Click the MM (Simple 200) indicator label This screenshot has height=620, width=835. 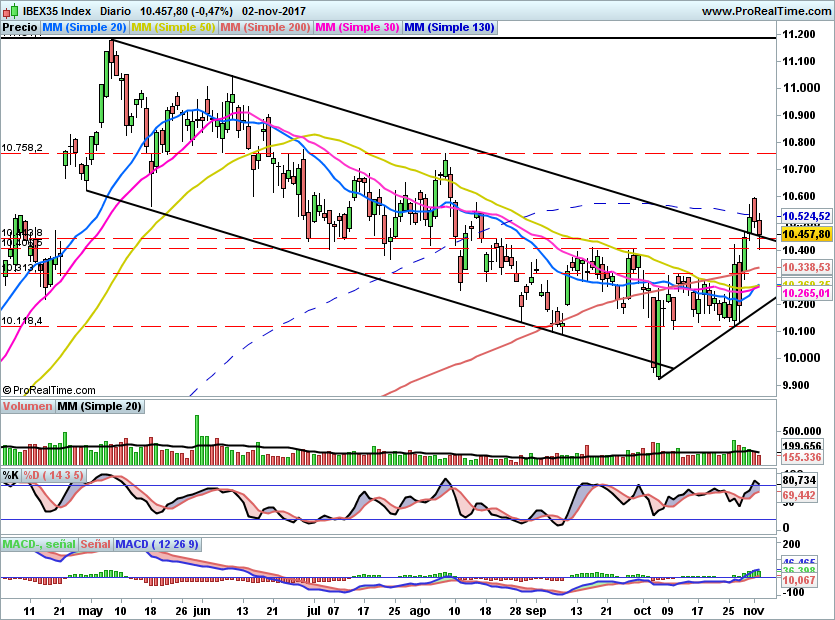(264, 28)
